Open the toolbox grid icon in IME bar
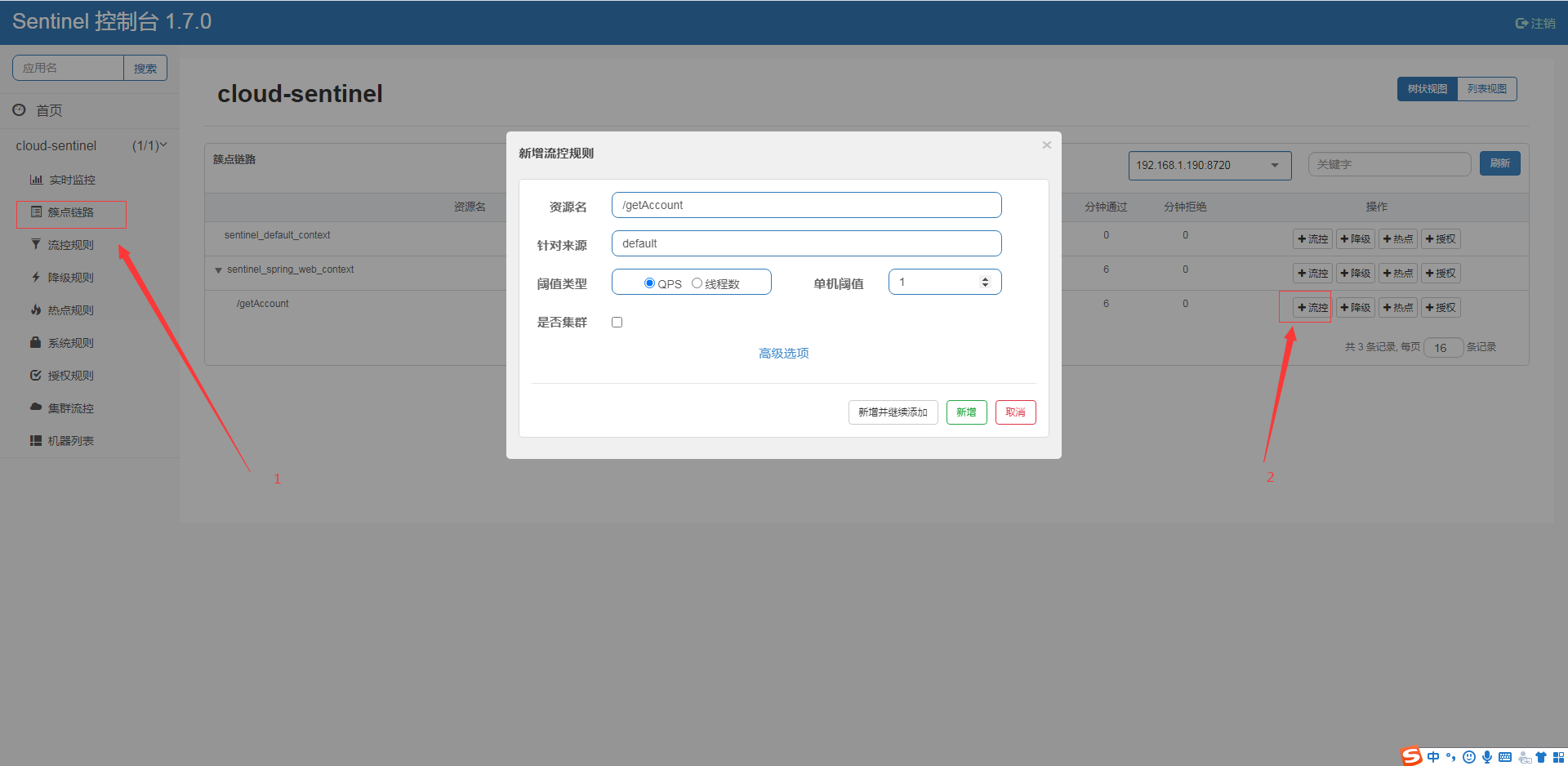 point(1558,757)
